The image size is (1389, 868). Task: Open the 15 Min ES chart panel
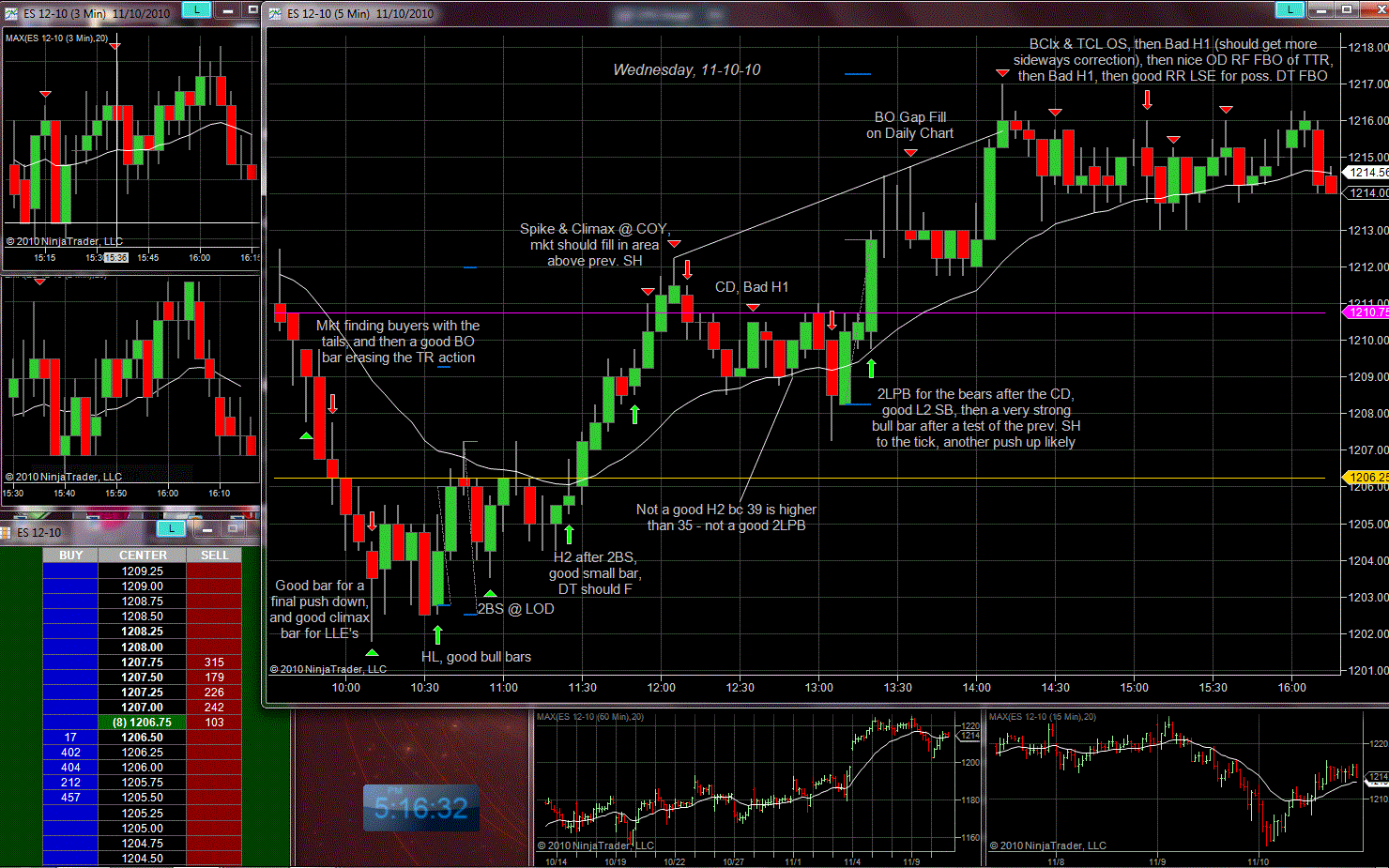[x=1187, y=784]
